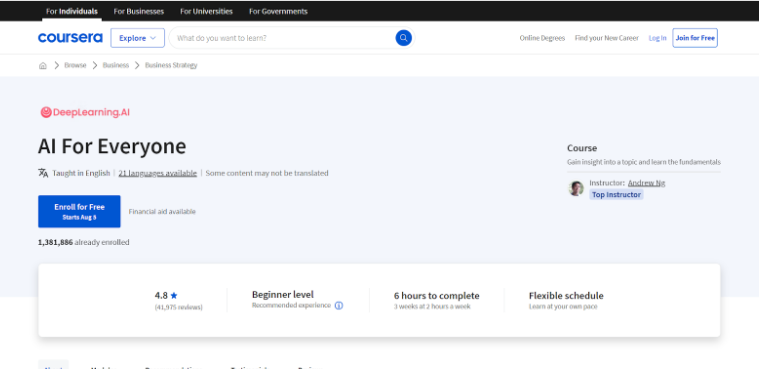This screenshot has width=759, height=369.
Task: Click the 1,381,886 already enrolled text
Action: (x=84, y=242)
